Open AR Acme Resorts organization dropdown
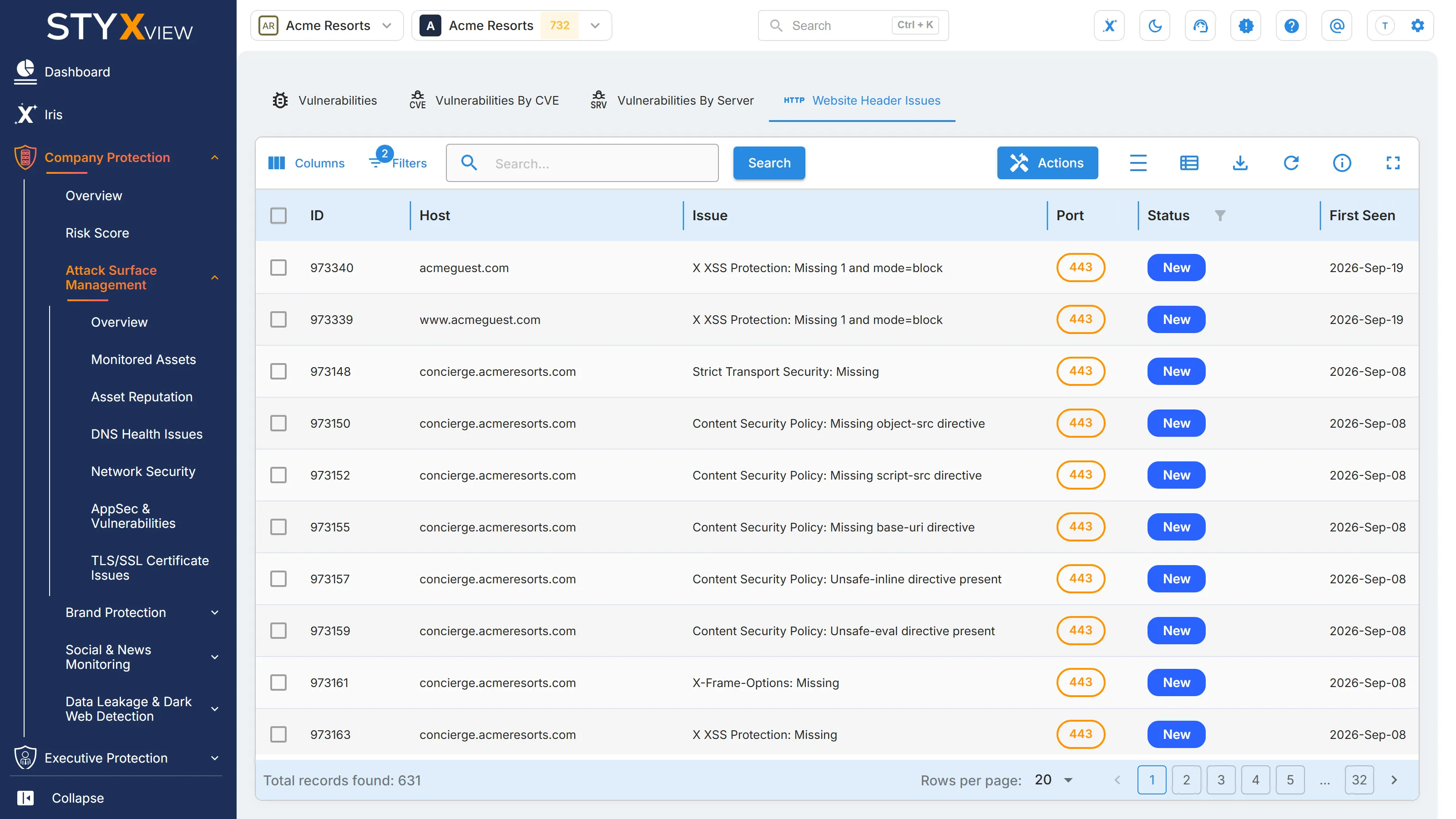1456x819 pixels. [327, 25]
